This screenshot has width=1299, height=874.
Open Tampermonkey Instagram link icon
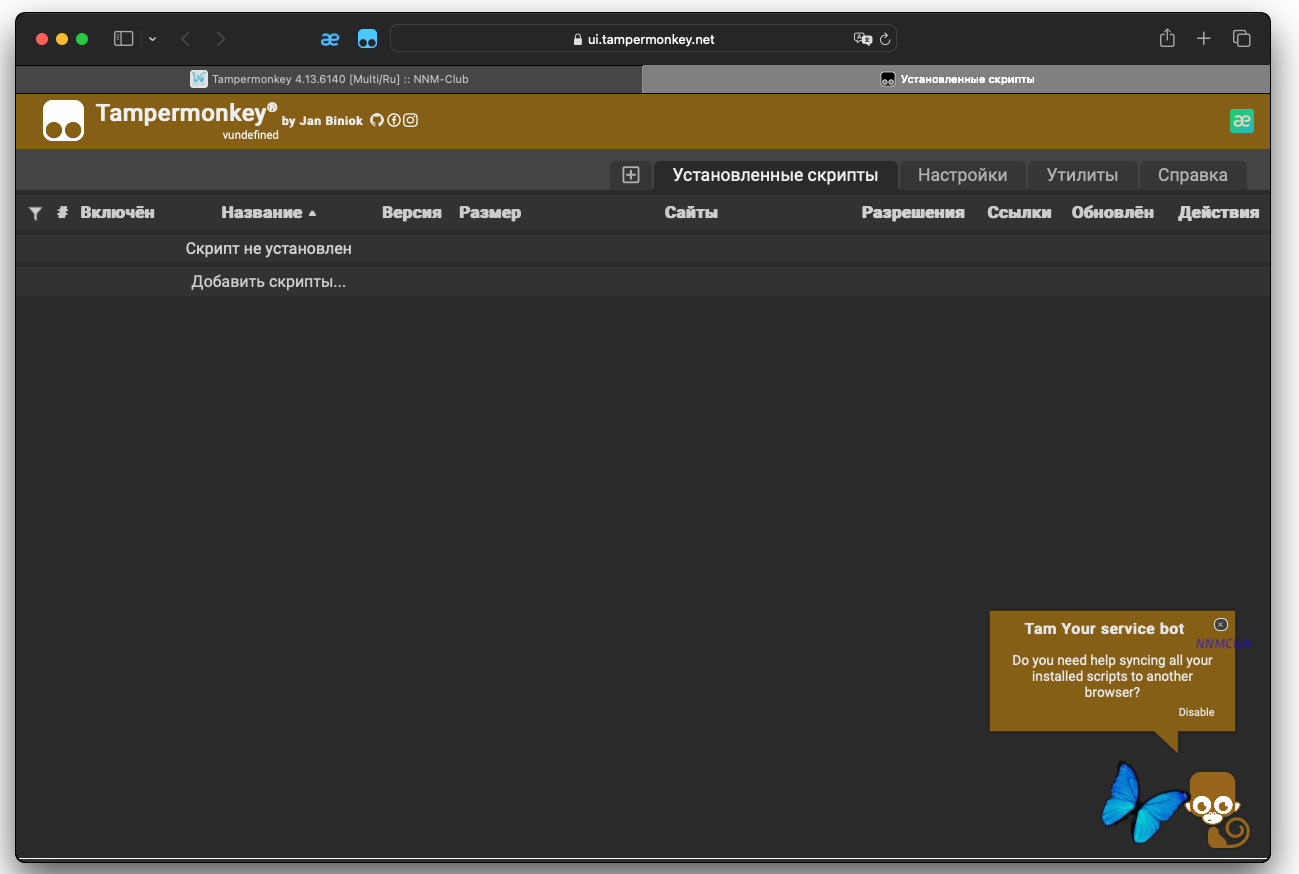coord(410,120)
